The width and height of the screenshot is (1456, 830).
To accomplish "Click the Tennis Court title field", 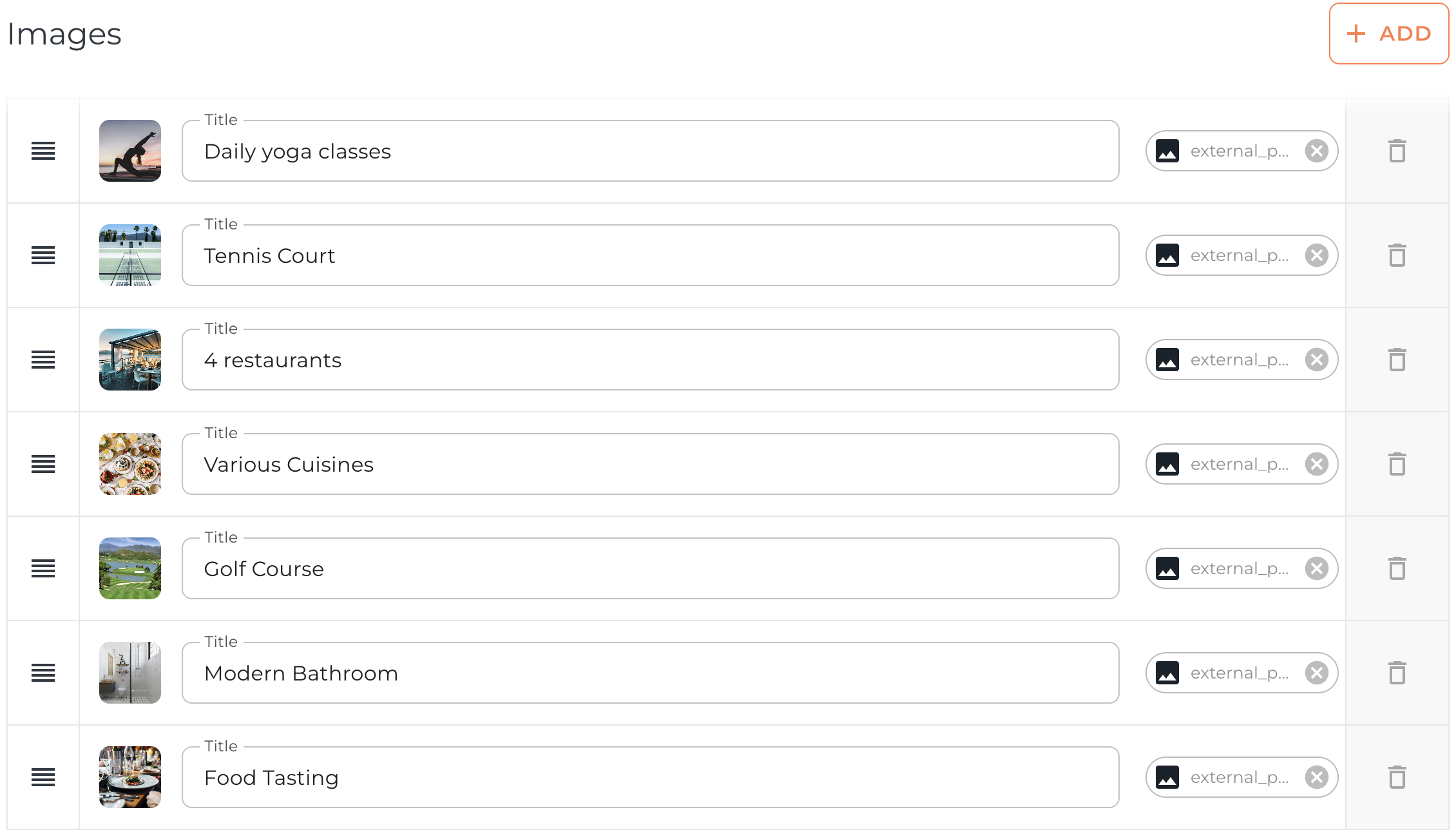I will coord(650,256).
